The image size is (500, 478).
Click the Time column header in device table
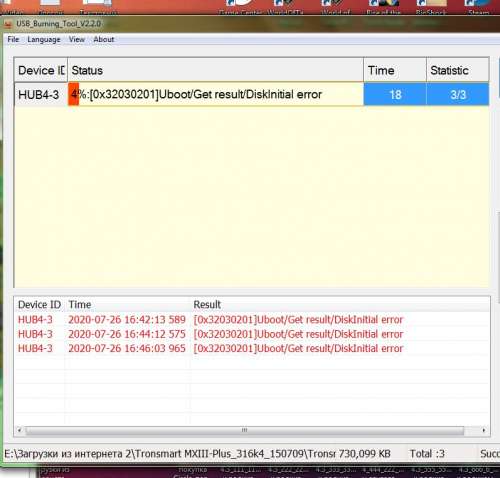click(395, 70)
